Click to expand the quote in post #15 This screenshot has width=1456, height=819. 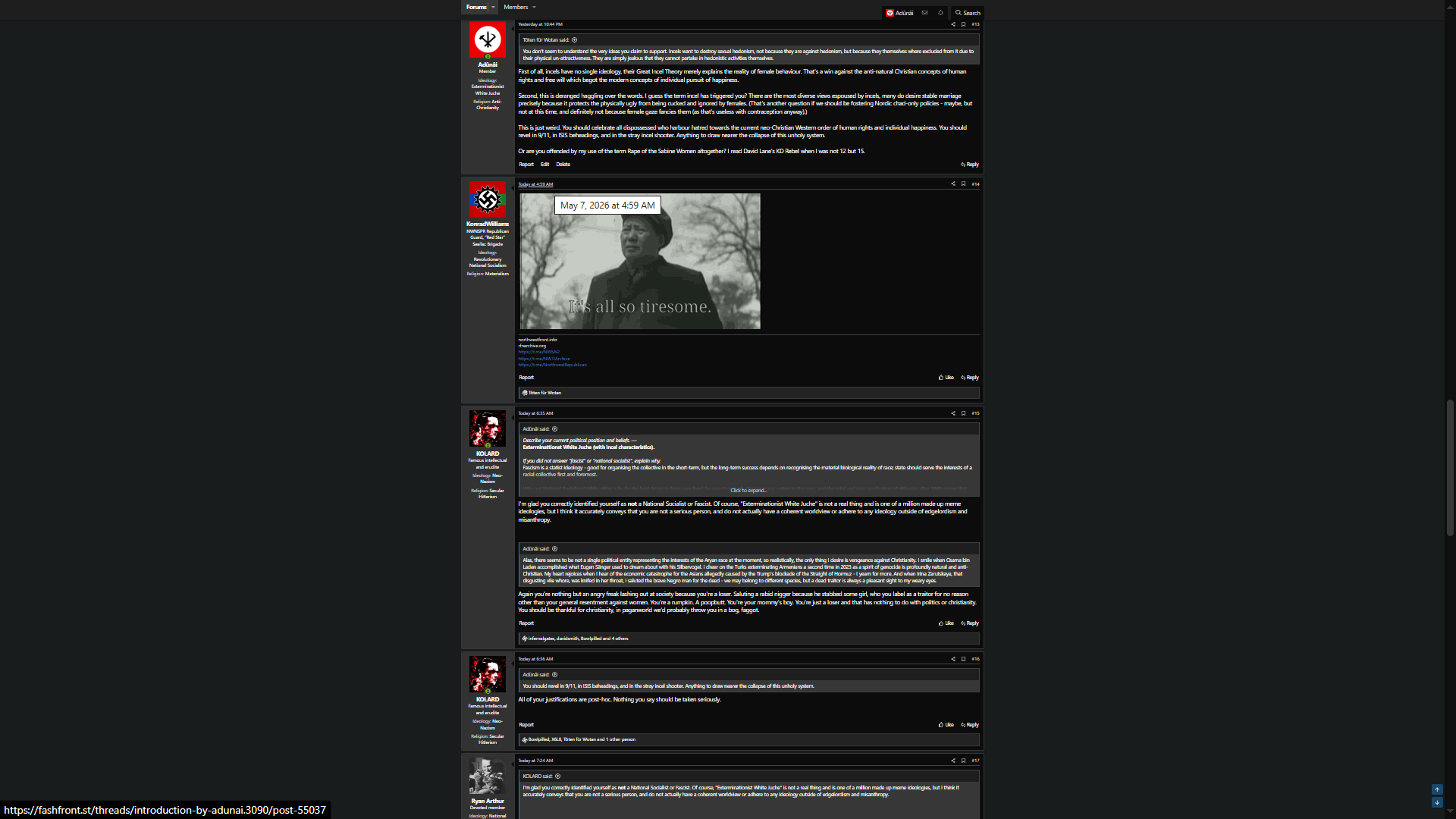[748, 491]
